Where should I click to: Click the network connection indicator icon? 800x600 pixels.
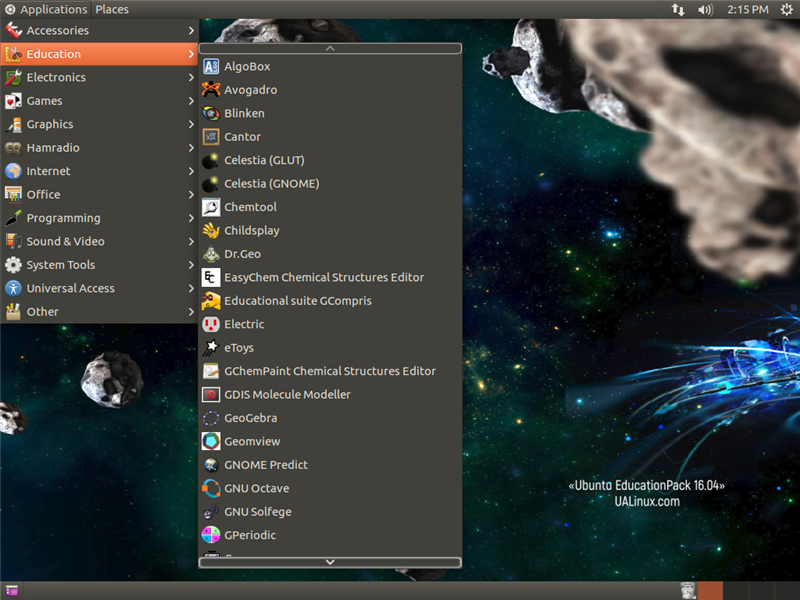pyautogui.click(x=678, y=10)
